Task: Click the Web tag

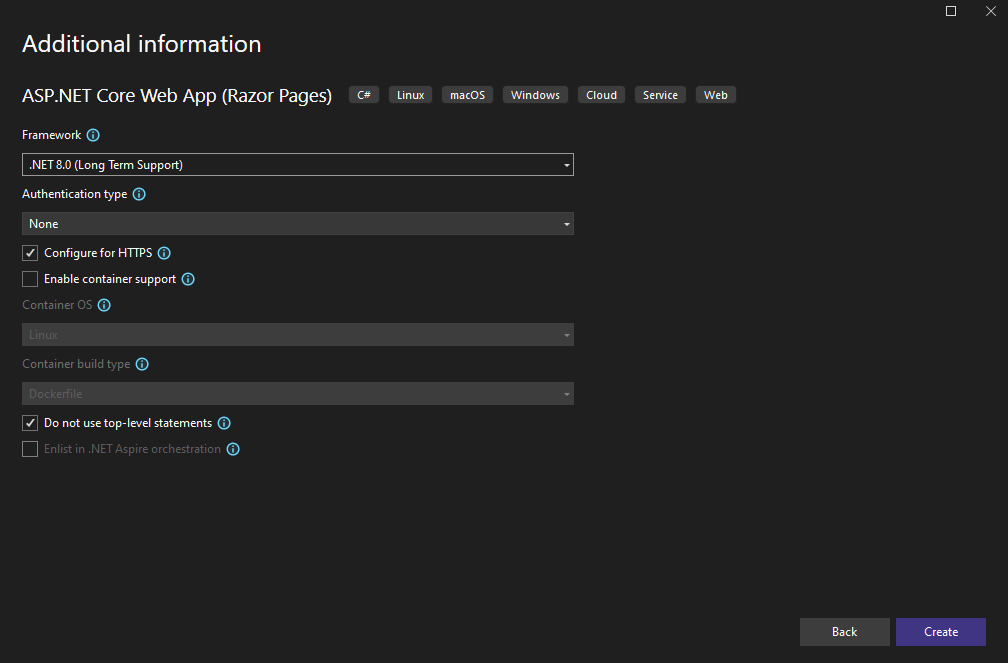Action: click(716, 95)
